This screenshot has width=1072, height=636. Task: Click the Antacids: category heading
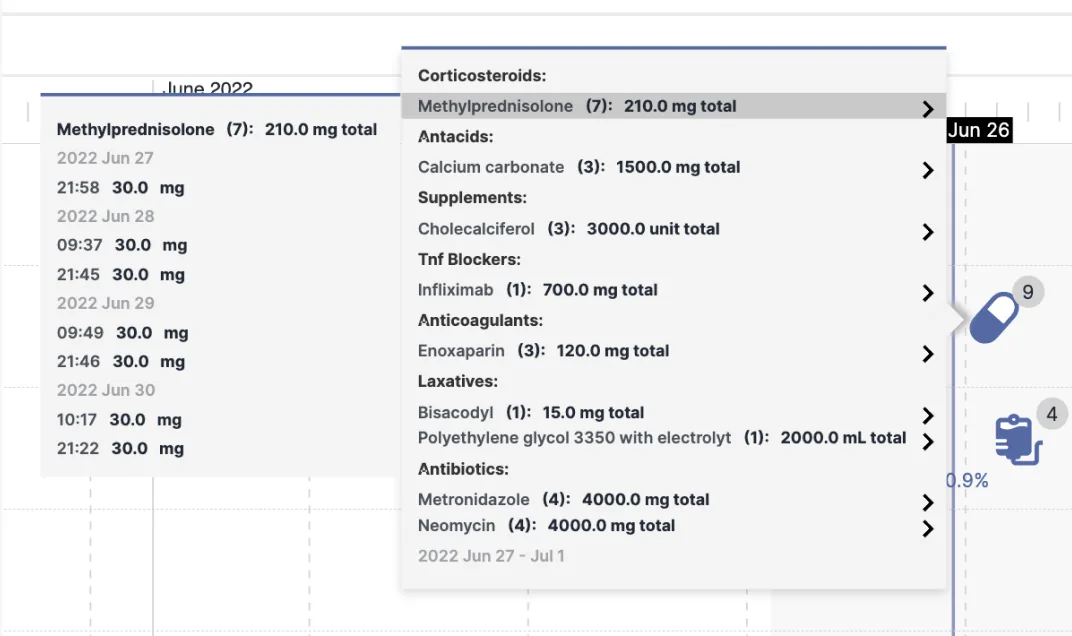(x=455, y=137)
